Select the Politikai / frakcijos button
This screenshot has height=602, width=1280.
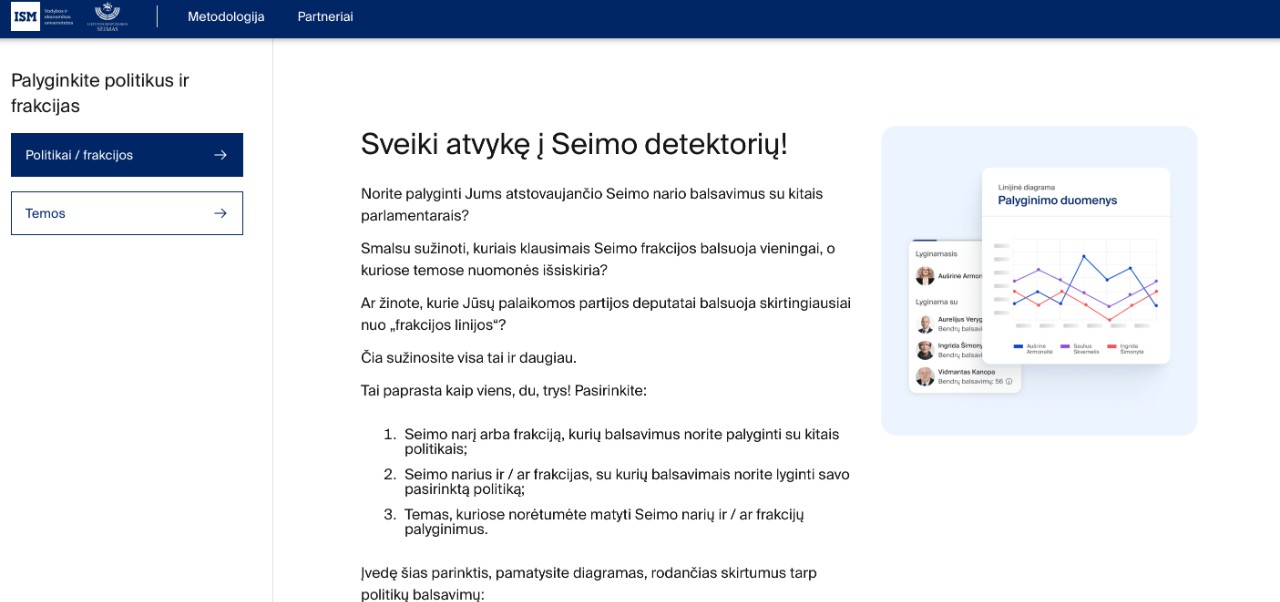pos(127,155)
